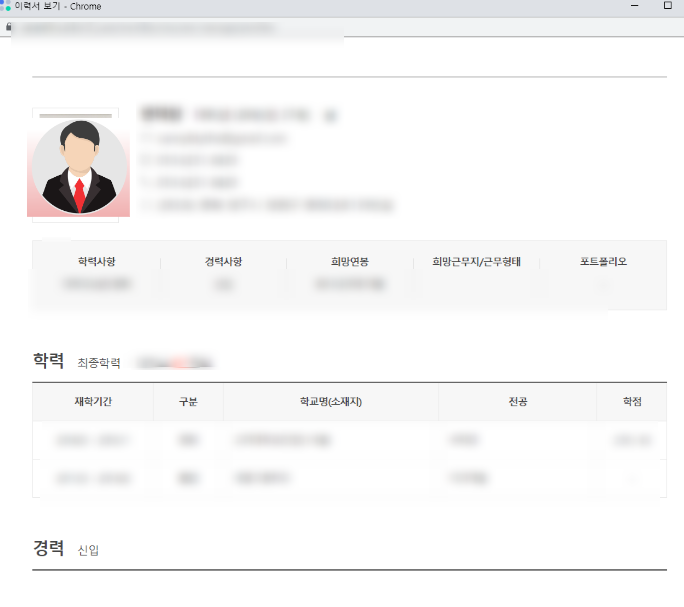This screenshot has height=607, width=684.
Task: Select the 포트폴리오 summary header
Action: (x=603, y=261)
